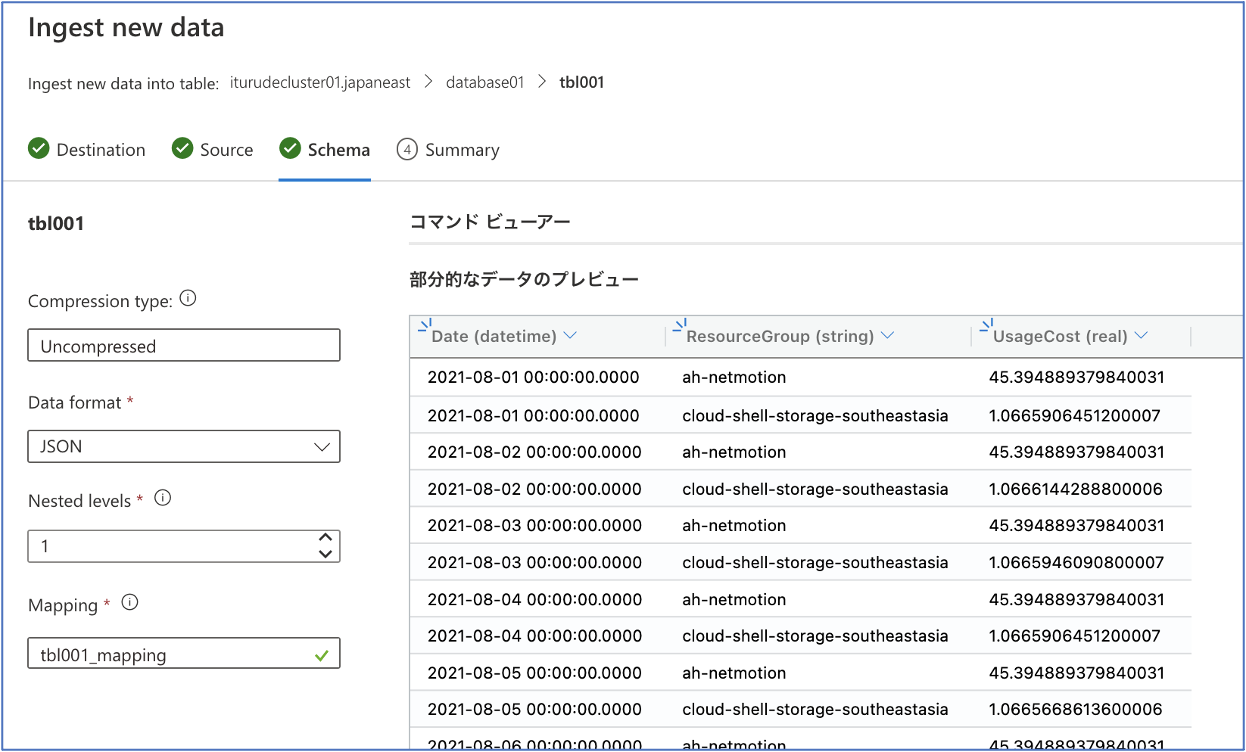Open UsageCost (real) column dropdown chevron

1141,336
